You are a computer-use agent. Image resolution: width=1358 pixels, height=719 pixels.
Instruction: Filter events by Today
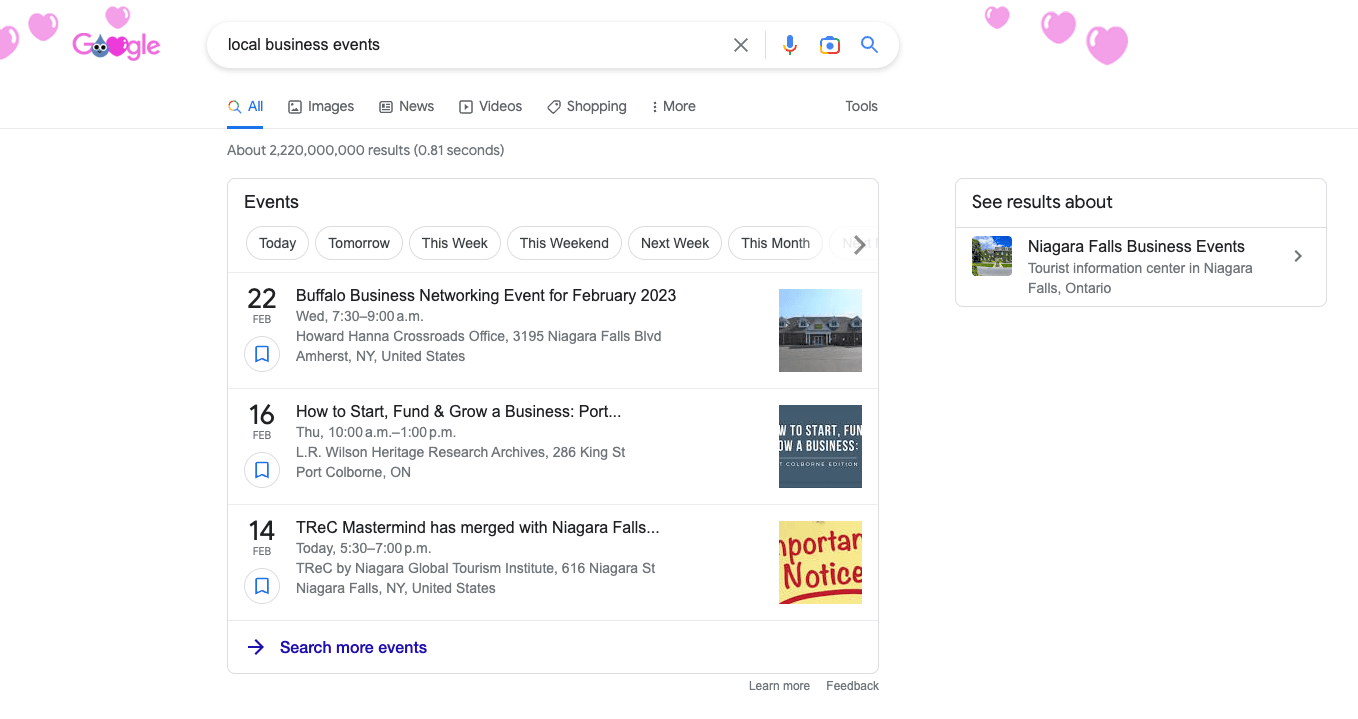(277, 243)
